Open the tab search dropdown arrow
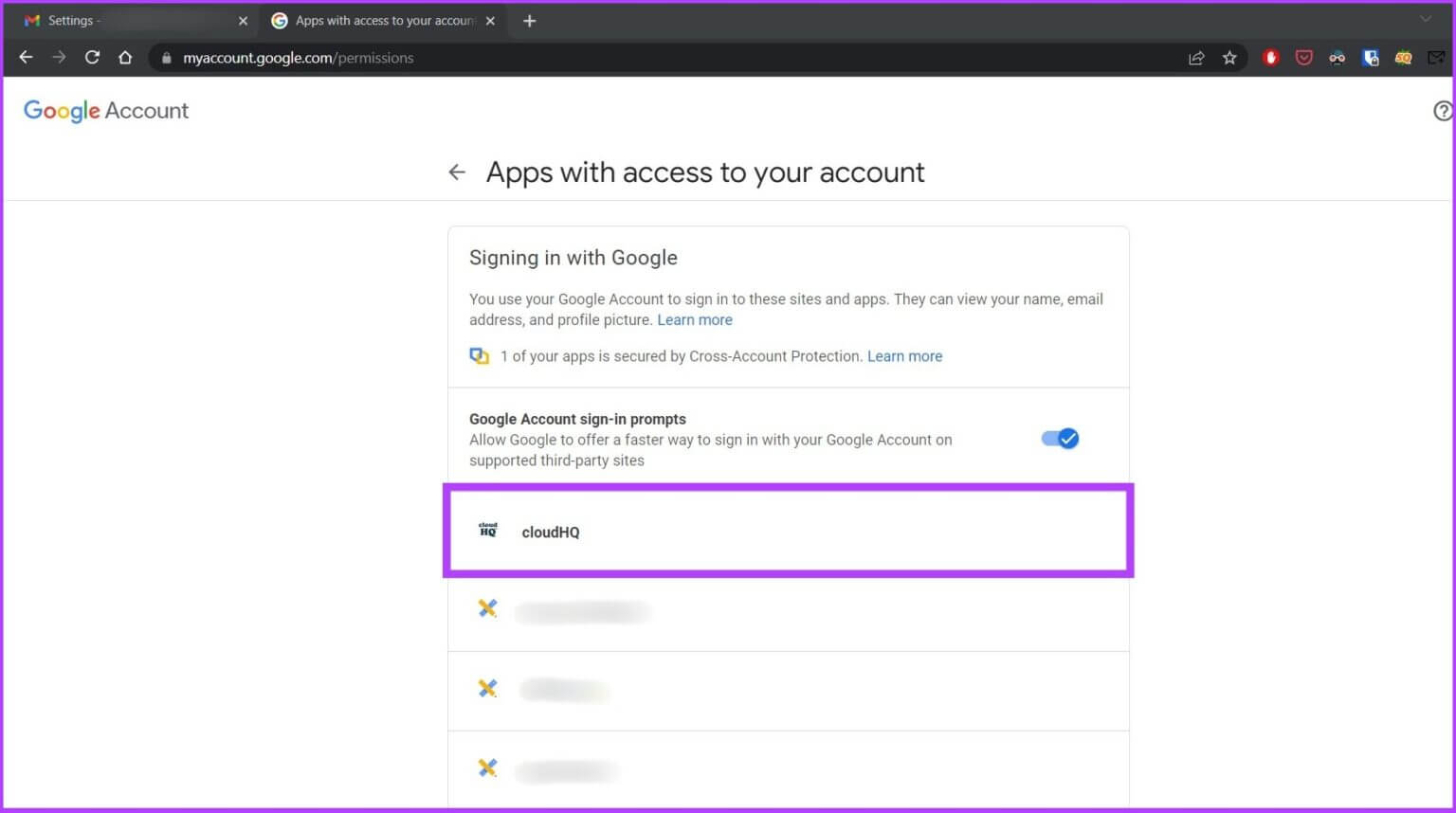Image resolution: width=1456 pixels, height=813 pixels. tap(1426, 20)
